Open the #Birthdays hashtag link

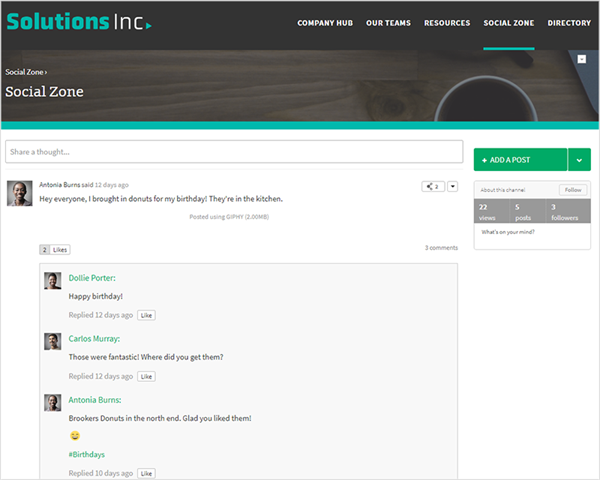coord(86,454)
